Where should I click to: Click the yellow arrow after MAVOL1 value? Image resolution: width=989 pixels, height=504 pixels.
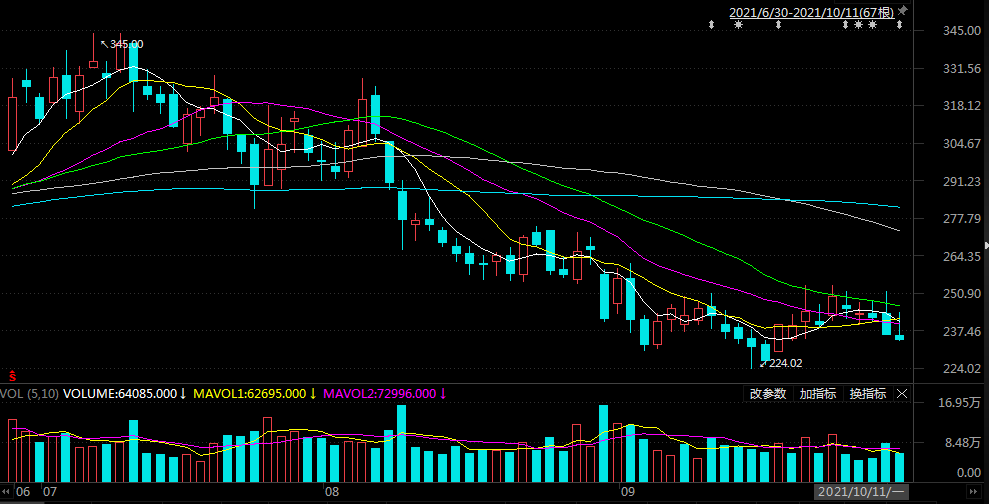pos(312,394)
